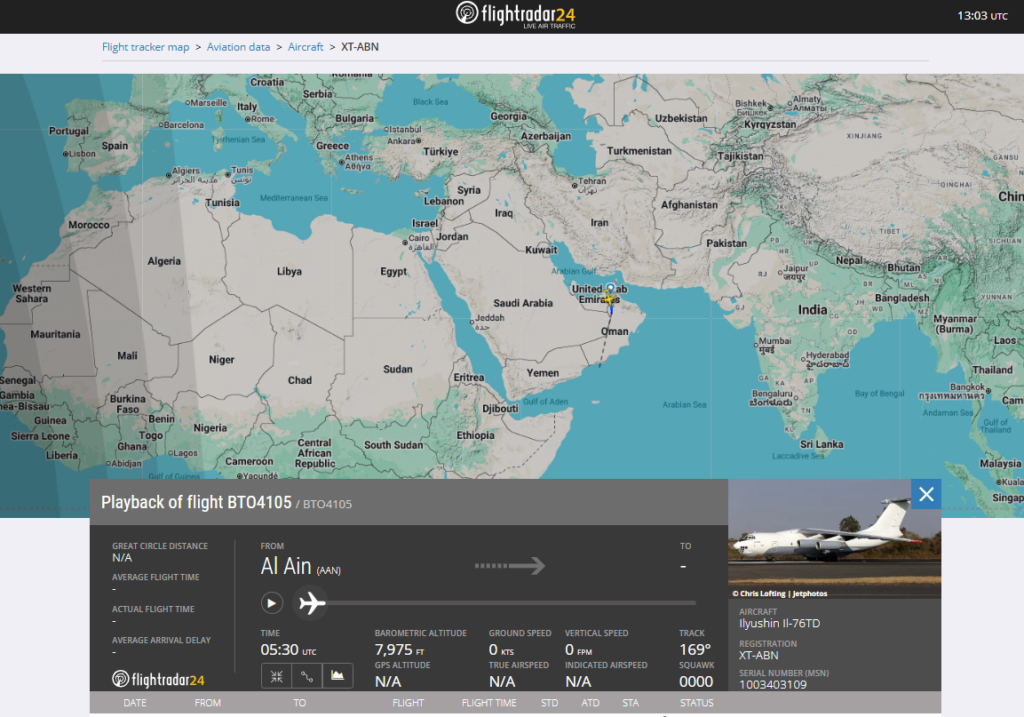Viewport: 1024px width, 717px height.
Task: Click aircraft type Ilyushin Il-76TD
Action: (779, 624)
